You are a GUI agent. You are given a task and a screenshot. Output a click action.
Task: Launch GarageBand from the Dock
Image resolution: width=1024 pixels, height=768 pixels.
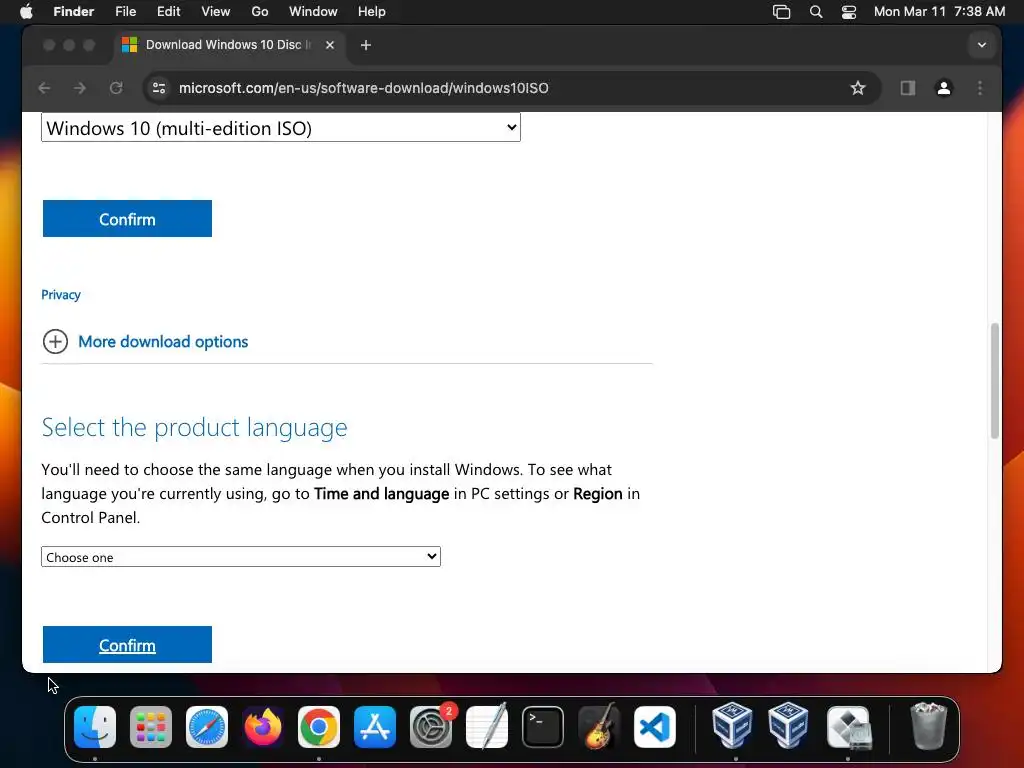599,726
